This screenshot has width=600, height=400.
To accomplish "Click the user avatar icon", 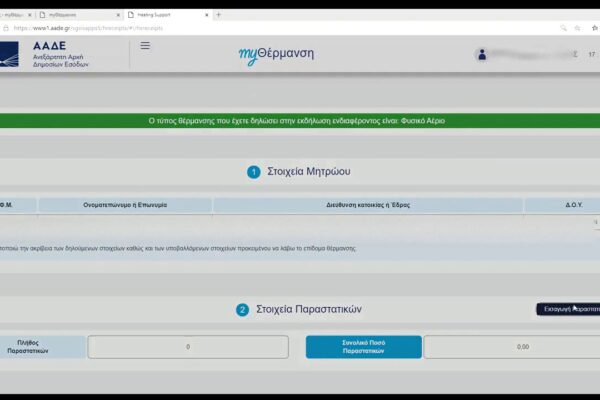I will click(482, 55).
